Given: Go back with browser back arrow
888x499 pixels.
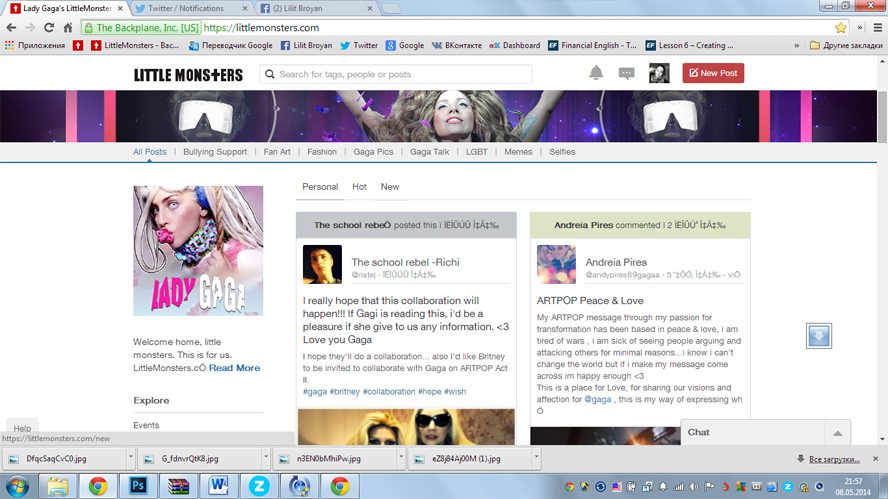Looking at the screenshot, I should [11, 28].
